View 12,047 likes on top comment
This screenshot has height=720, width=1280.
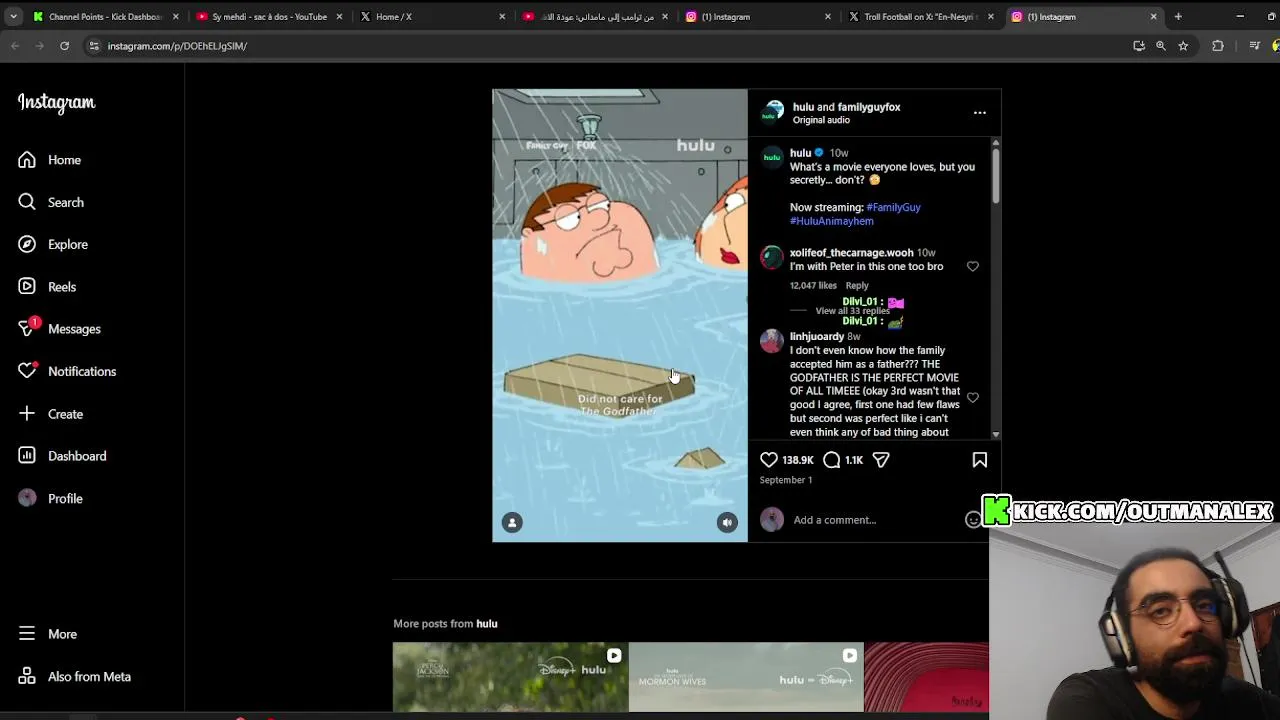[813, 286]
